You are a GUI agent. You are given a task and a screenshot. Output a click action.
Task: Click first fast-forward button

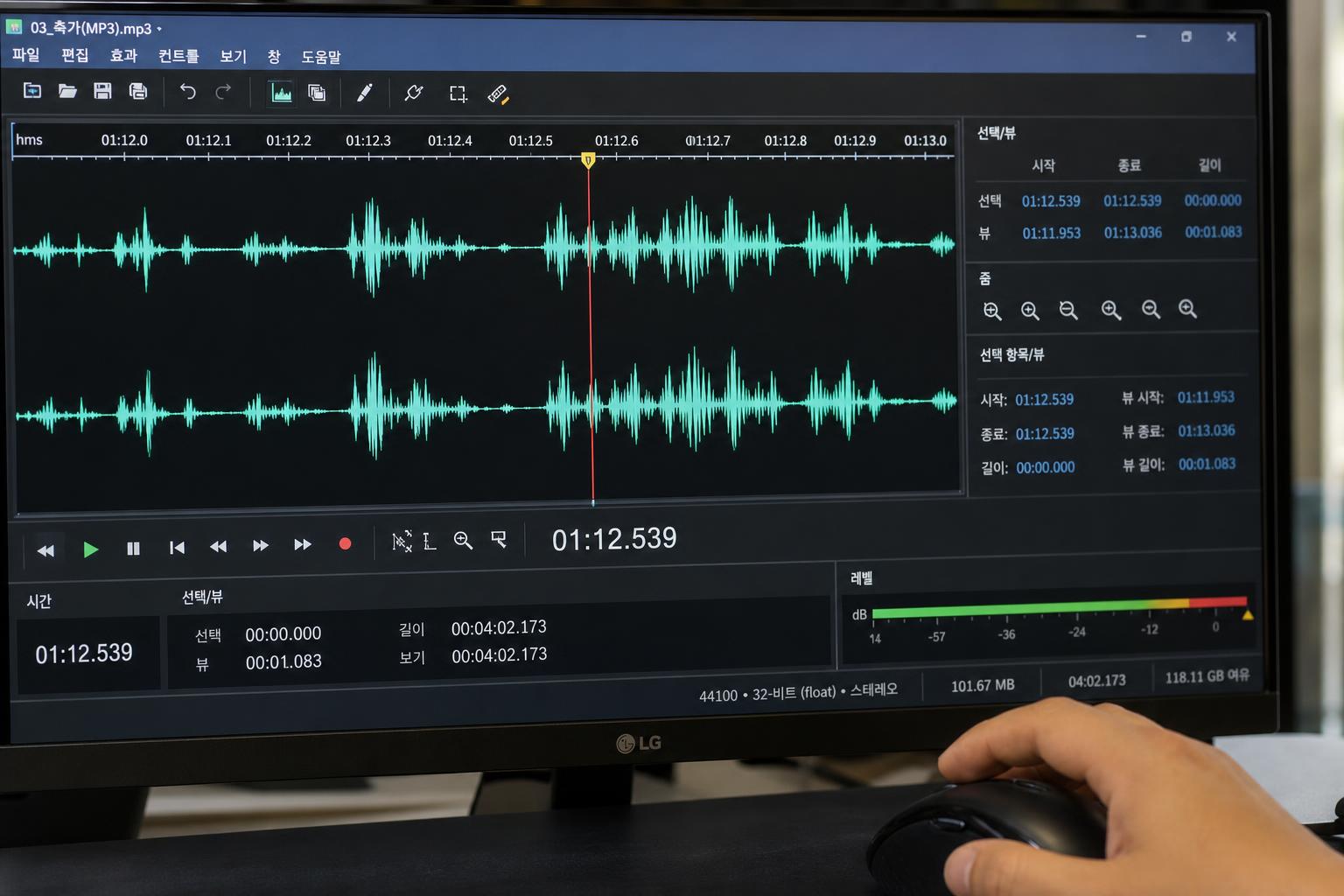point(261,546)
